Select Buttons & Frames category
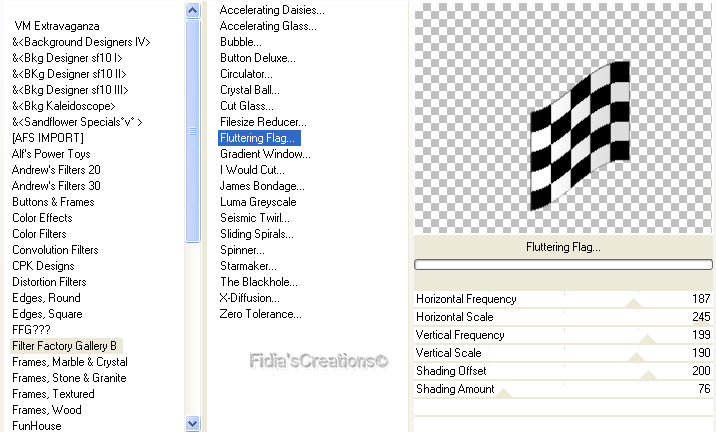Viewport: 716px width, 432px height. pos(53,202)
